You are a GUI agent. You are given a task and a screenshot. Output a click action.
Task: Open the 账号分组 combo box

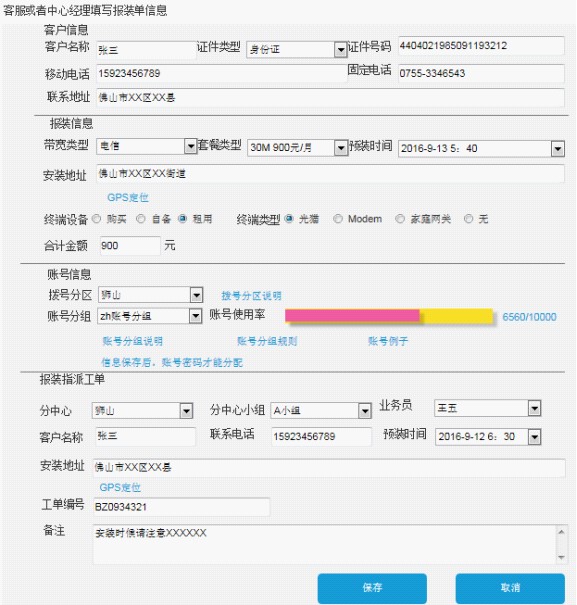pos(150,316)
